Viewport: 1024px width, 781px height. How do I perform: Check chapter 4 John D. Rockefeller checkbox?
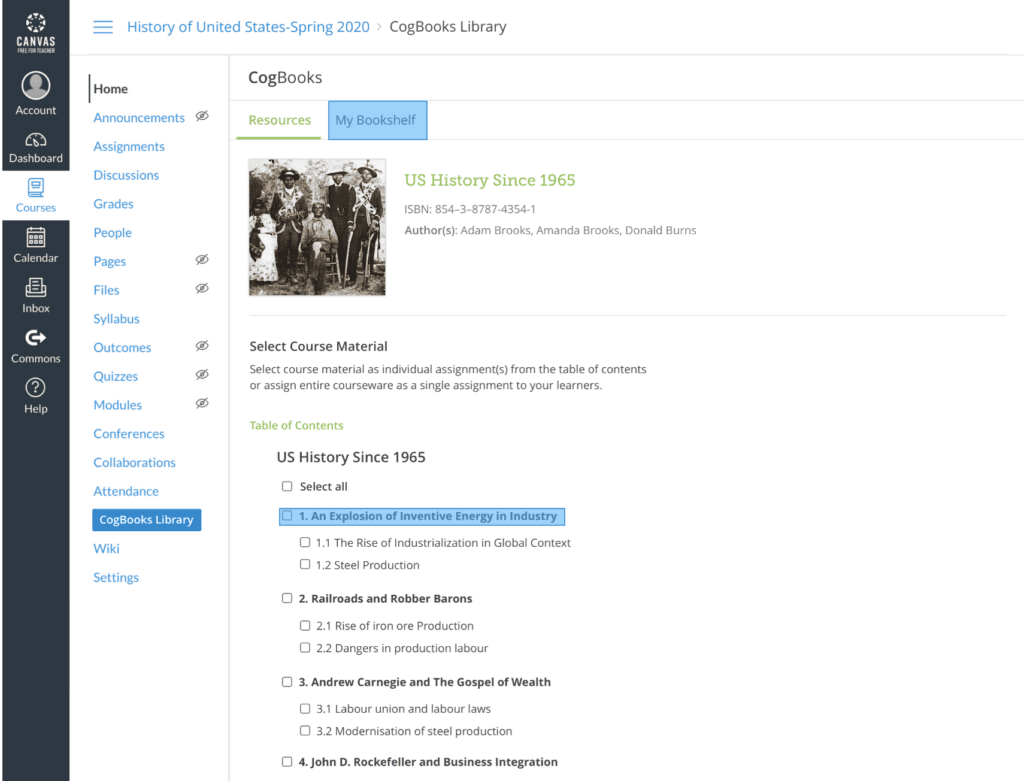[x=287, y=761]
